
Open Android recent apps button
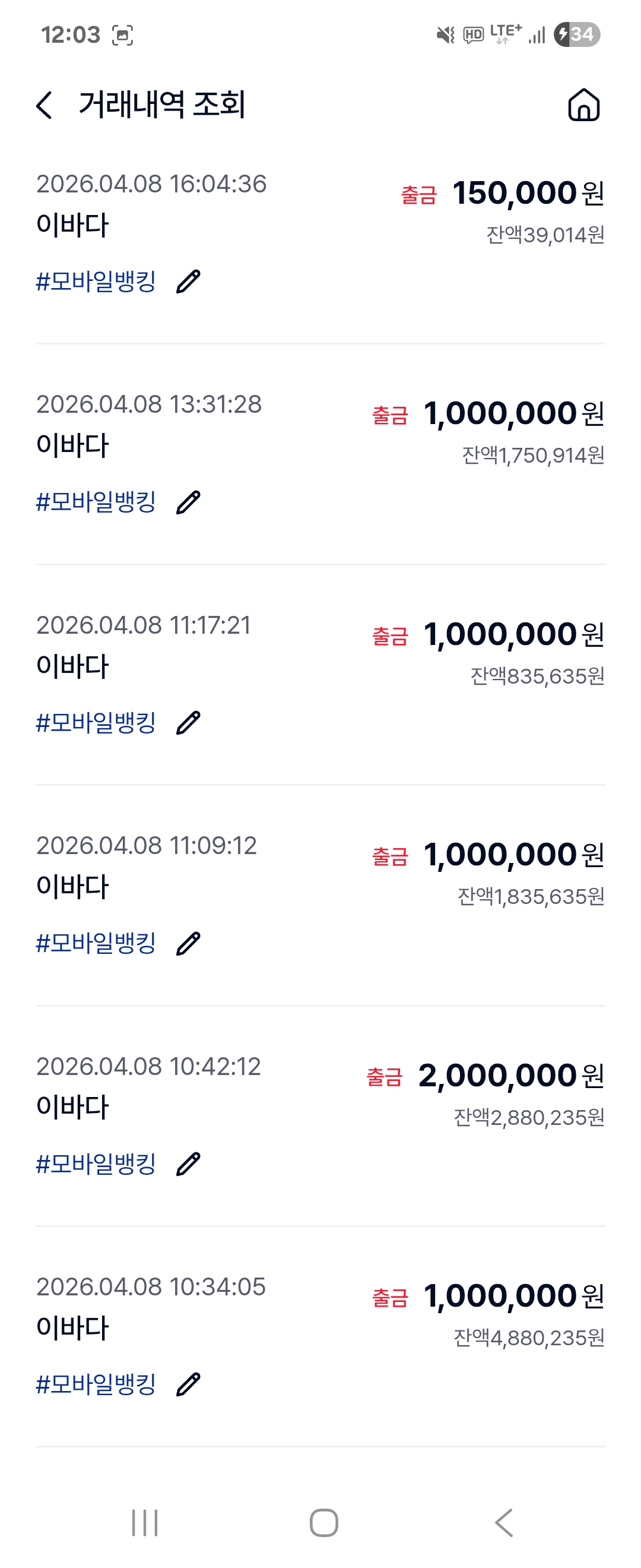click(x=145, y=1523)
